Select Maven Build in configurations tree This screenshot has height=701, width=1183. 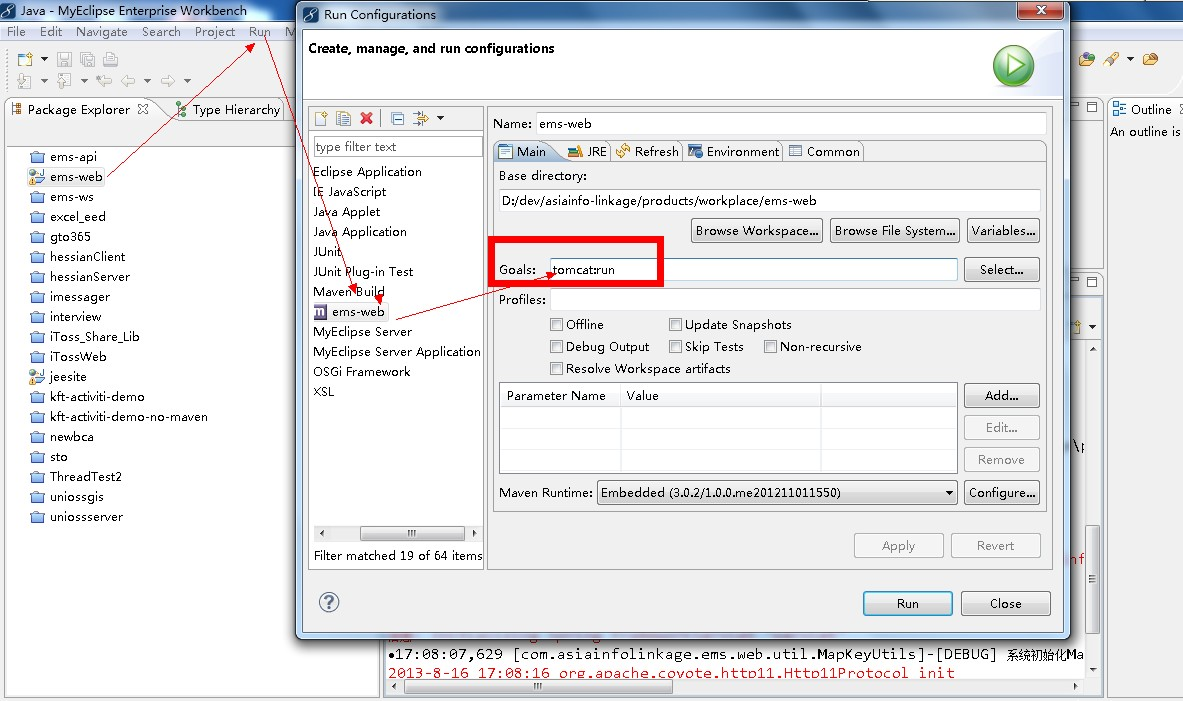click(349, 291)
